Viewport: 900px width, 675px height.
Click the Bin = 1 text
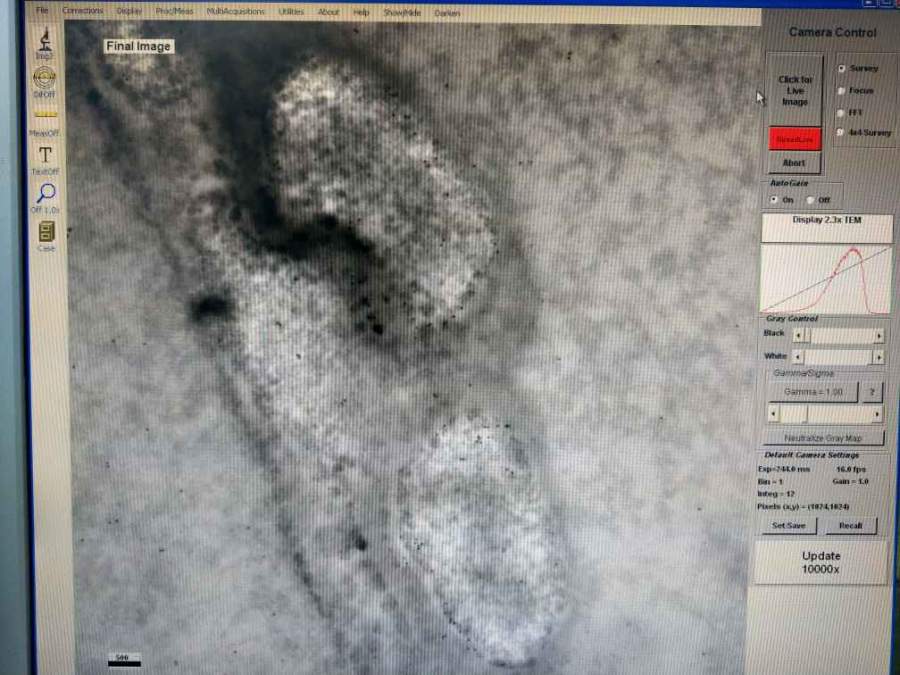[770, 481]
